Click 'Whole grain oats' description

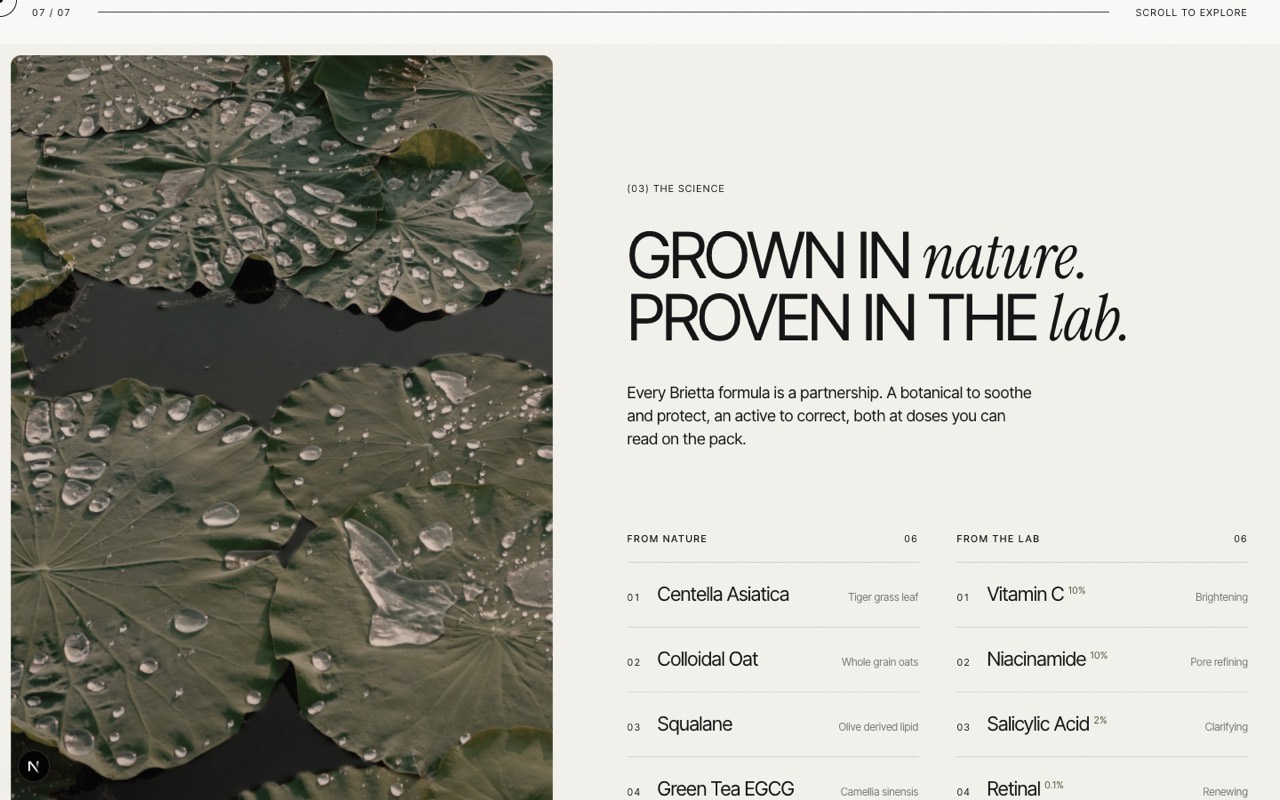(x=880, y=662)
